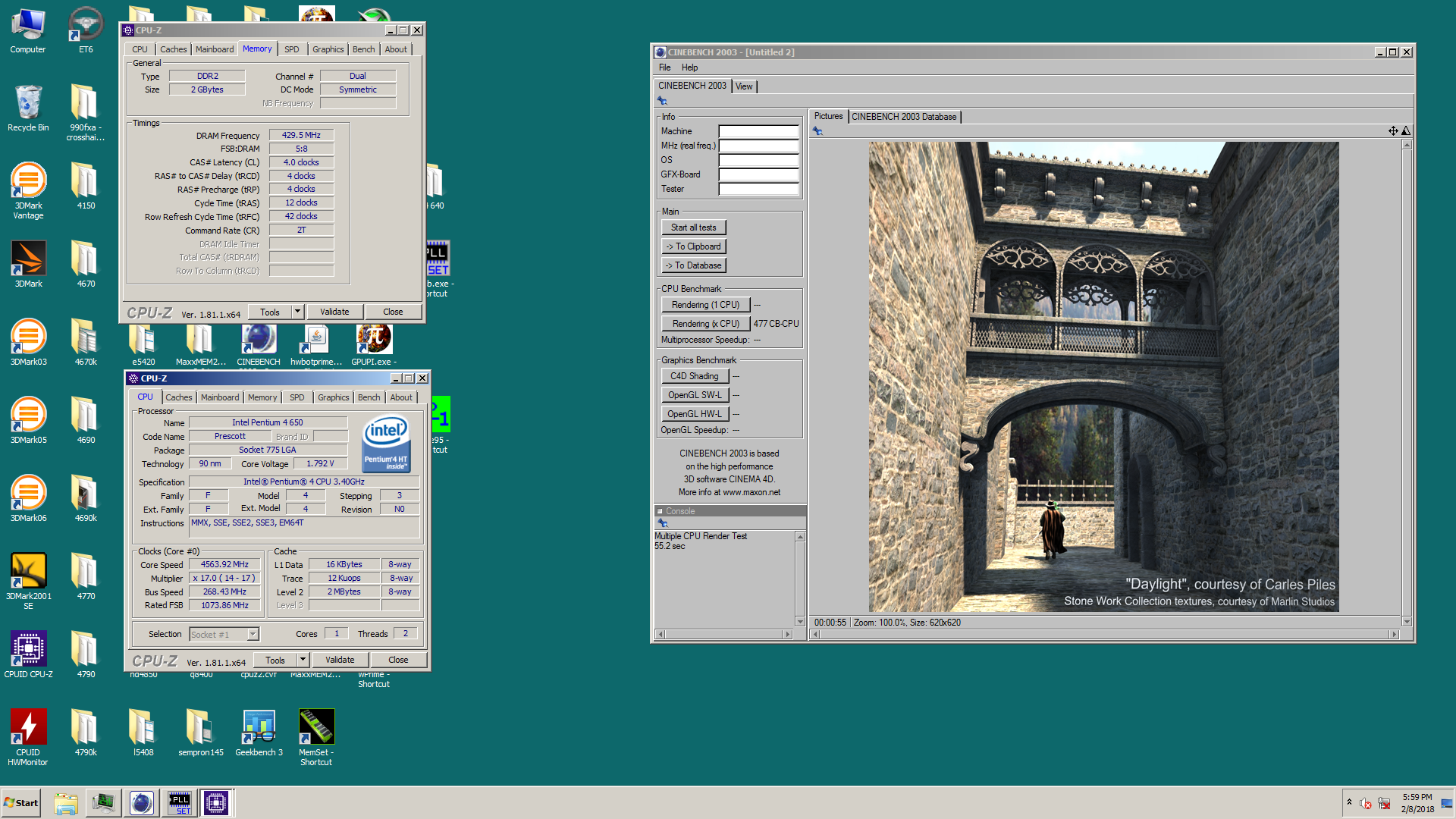Image resolution: width=1456 pixels, height=819 pixels.
Task: Switch to the CINEBENCH View tab
Action: (x=745, y=86)
